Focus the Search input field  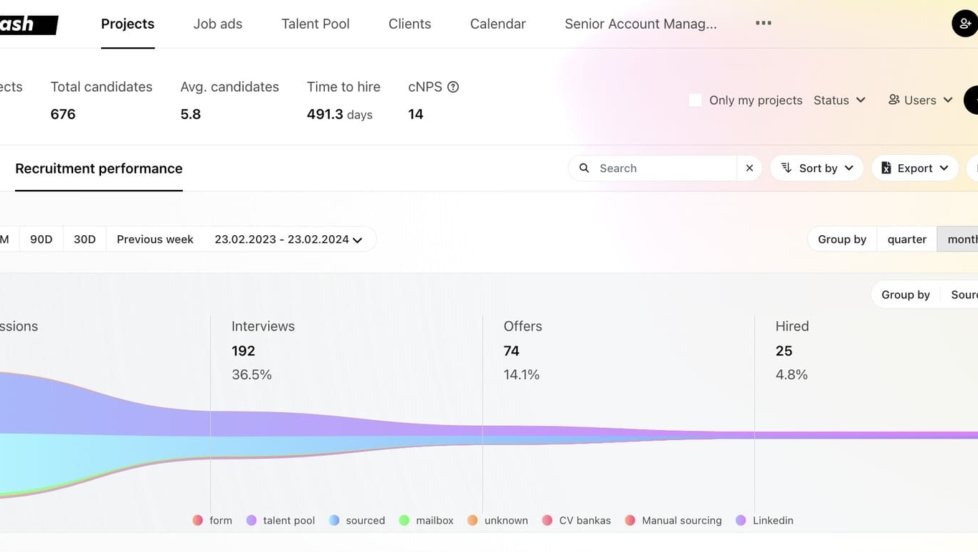tap(664, 168)
